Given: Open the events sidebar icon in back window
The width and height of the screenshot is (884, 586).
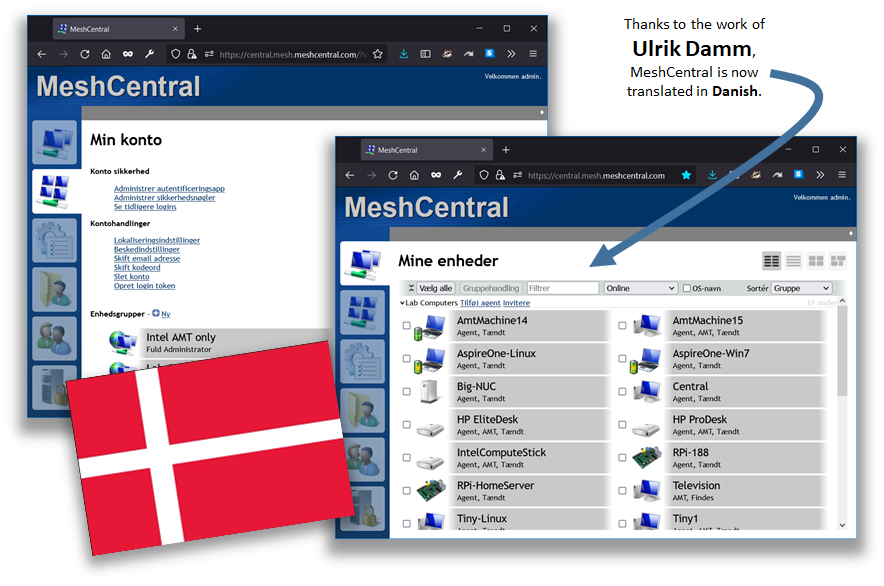Looking at the screenshot, I should (54, 240).
